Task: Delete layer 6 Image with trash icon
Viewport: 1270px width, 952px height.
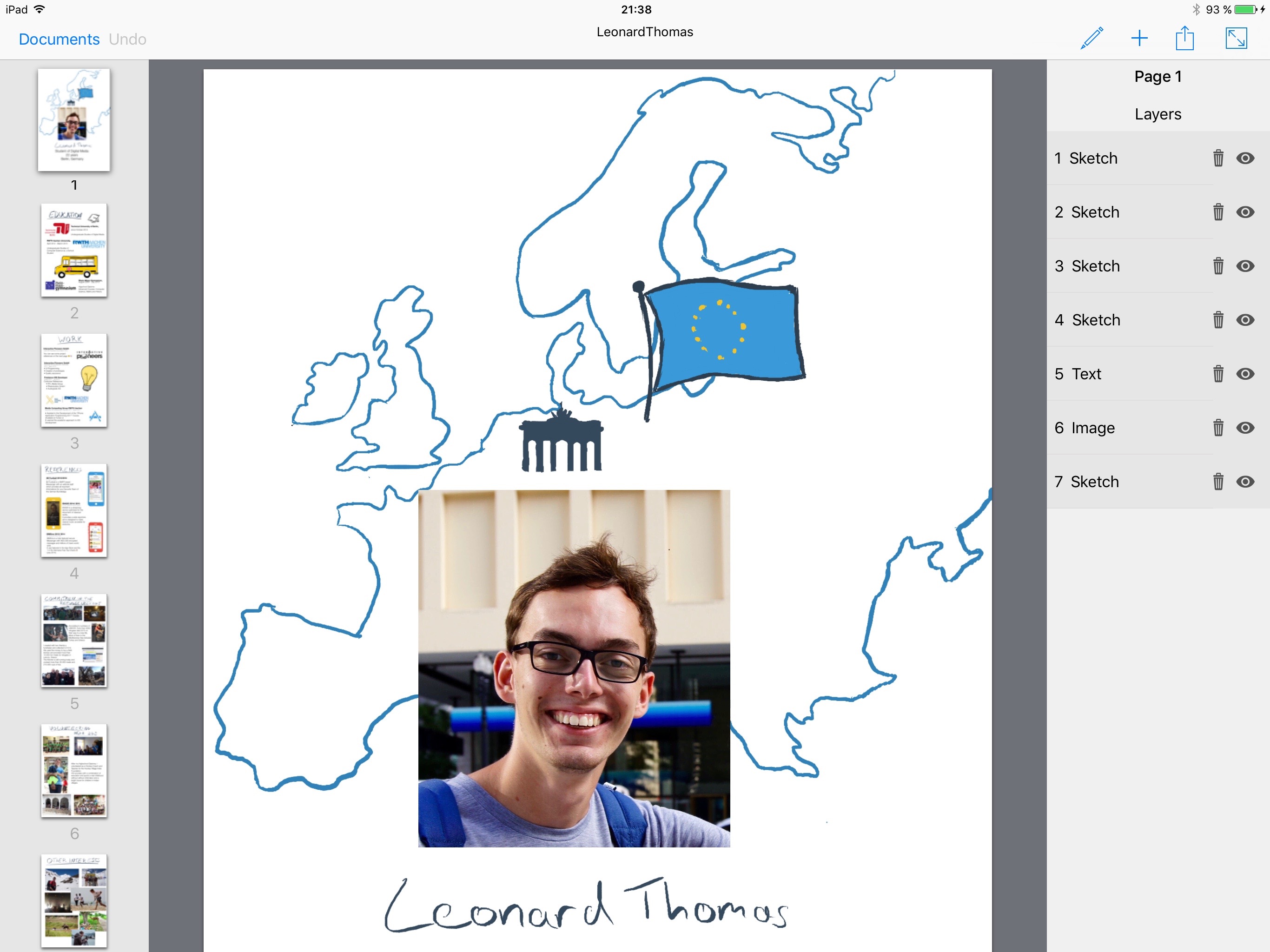Action: tap(1218, 428)
